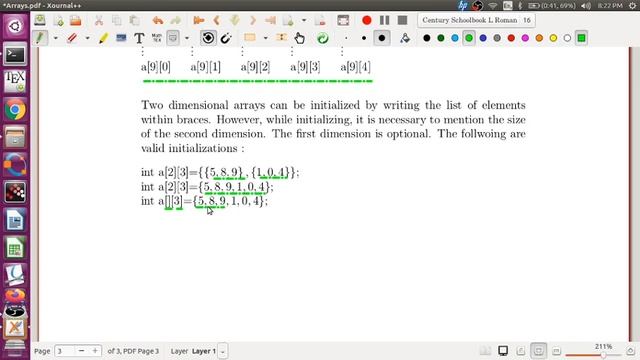Go to the previous page
Viewport: 640px width, 360px height.
tap(217, 20)
